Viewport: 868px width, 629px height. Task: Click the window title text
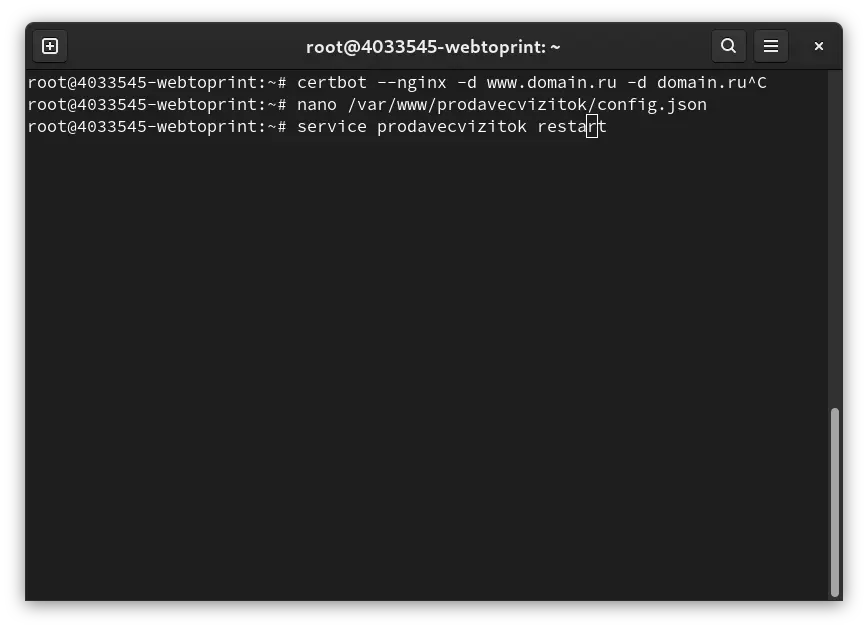(x=433, y=47)
